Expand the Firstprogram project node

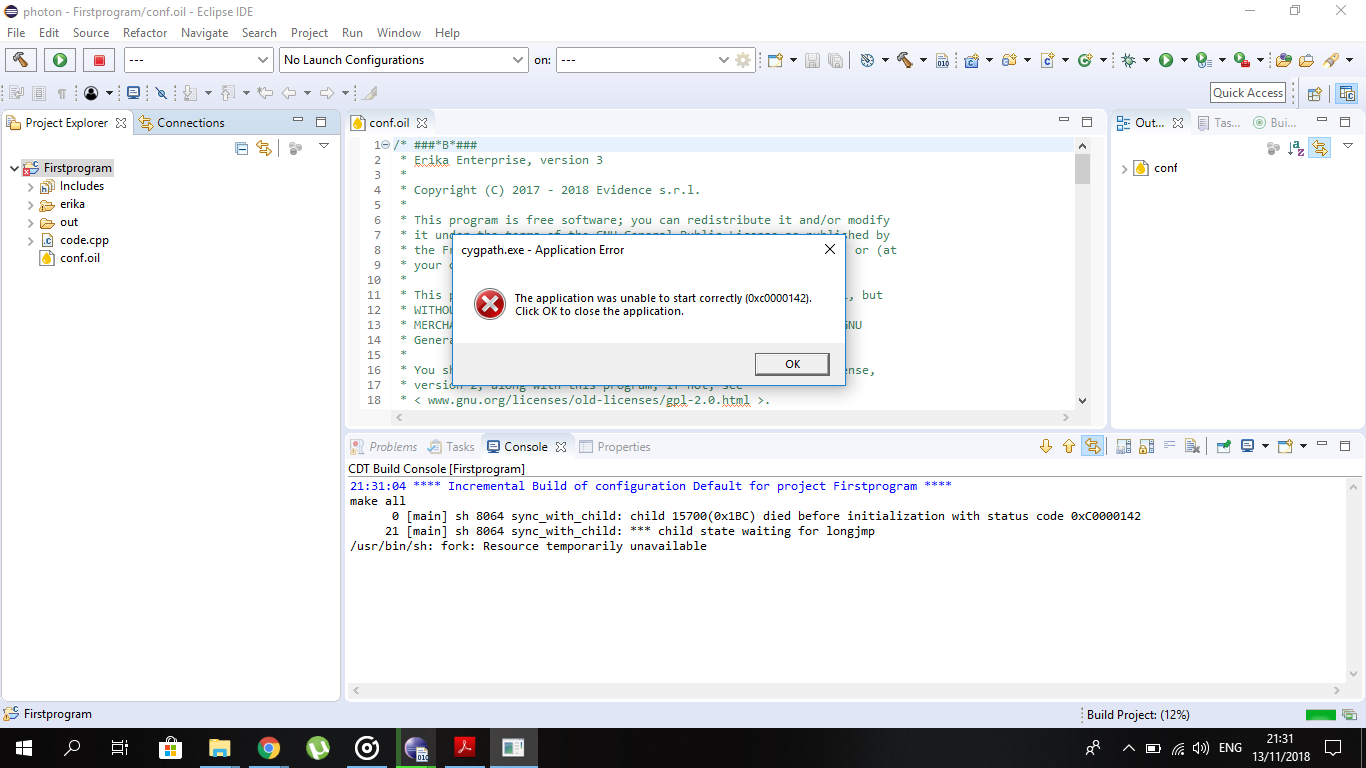pos(13,168)
